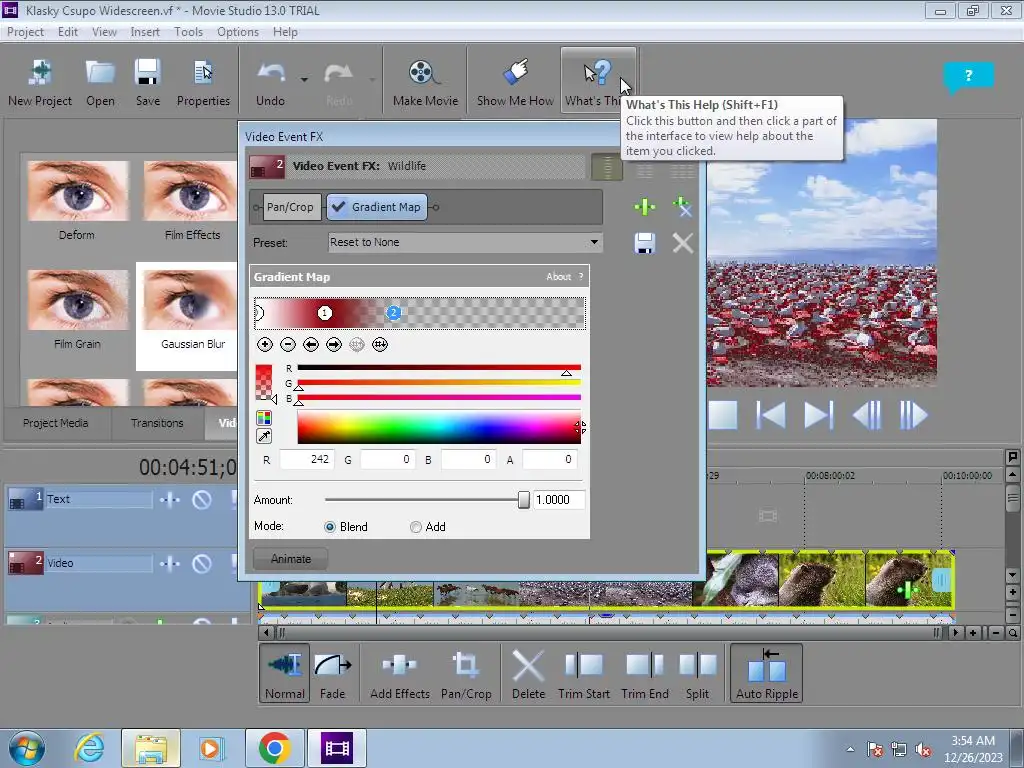Stop playback in the preview
This screenshot has height=768, width=1024.
723,415
